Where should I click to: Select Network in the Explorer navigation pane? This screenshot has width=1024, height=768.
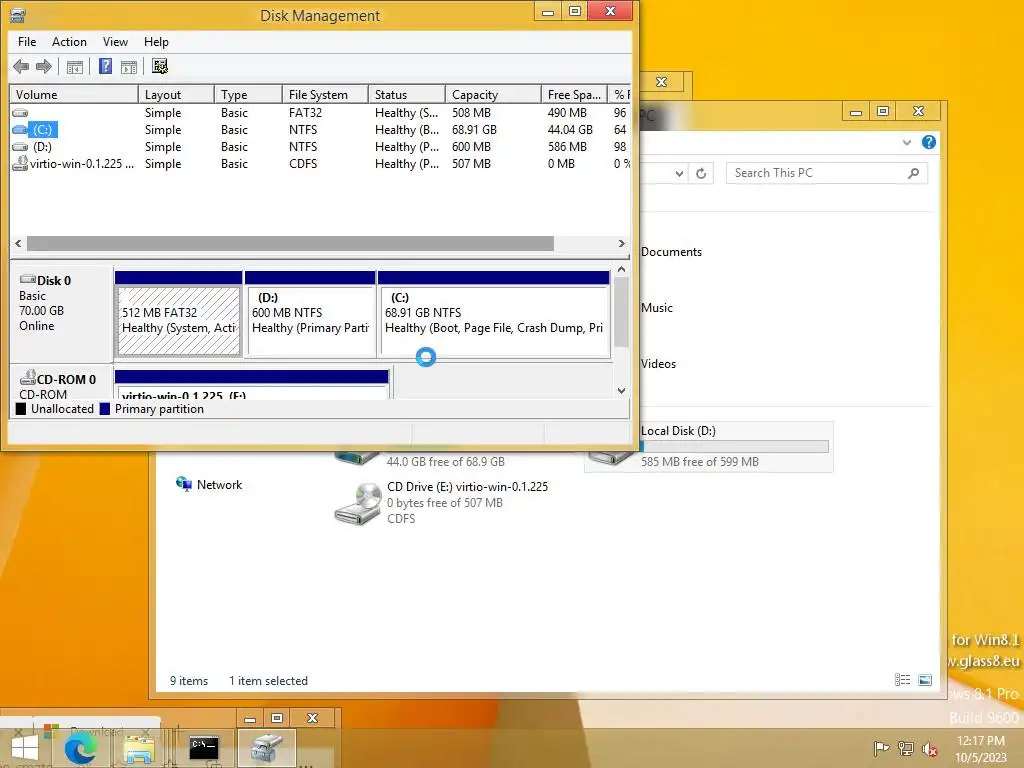point(209,485)
